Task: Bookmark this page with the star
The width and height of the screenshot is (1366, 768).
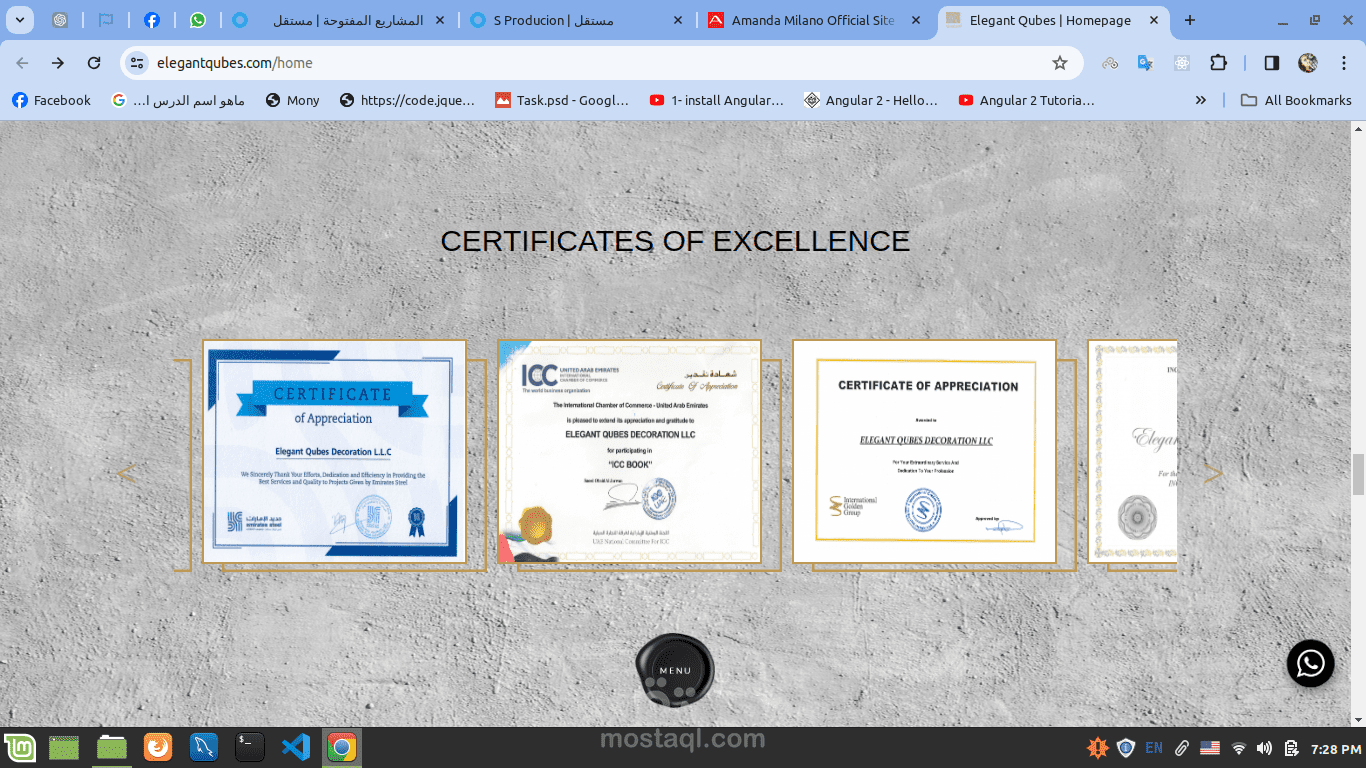Action: 1060,63
